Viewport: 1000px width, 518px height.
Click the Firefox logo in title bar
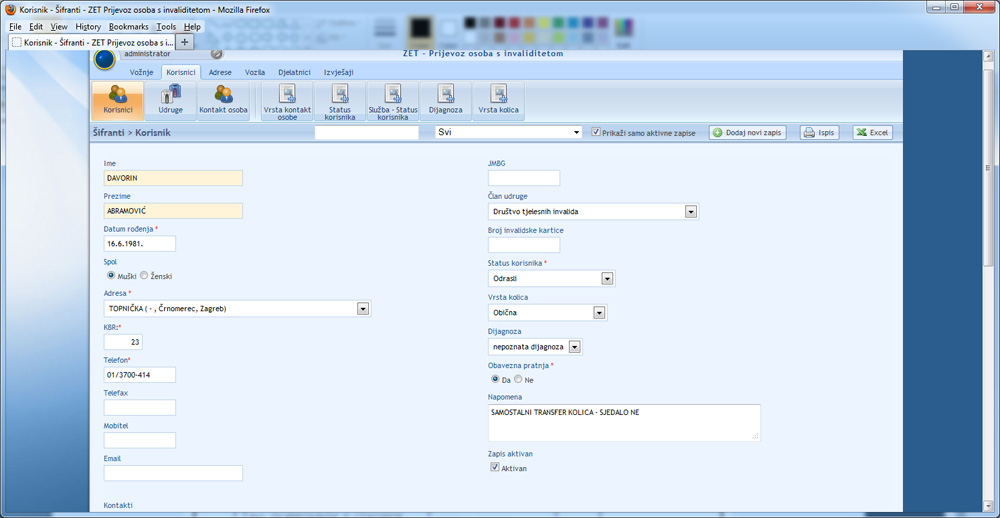10,10
